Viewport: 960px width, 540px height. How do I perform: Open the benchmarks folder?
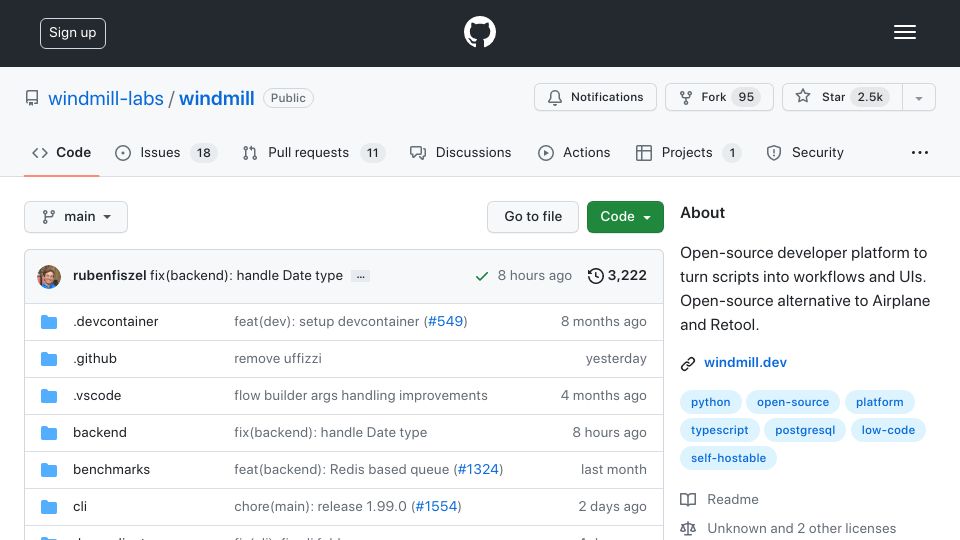point(111,470)
